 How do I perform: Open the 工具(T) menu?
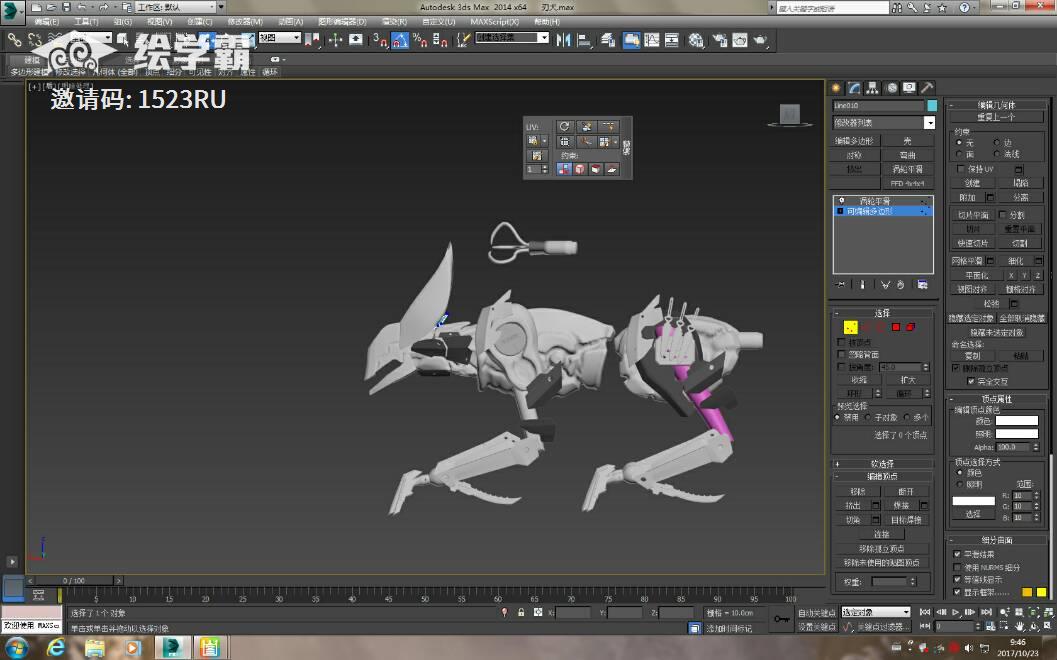point(86,22)
